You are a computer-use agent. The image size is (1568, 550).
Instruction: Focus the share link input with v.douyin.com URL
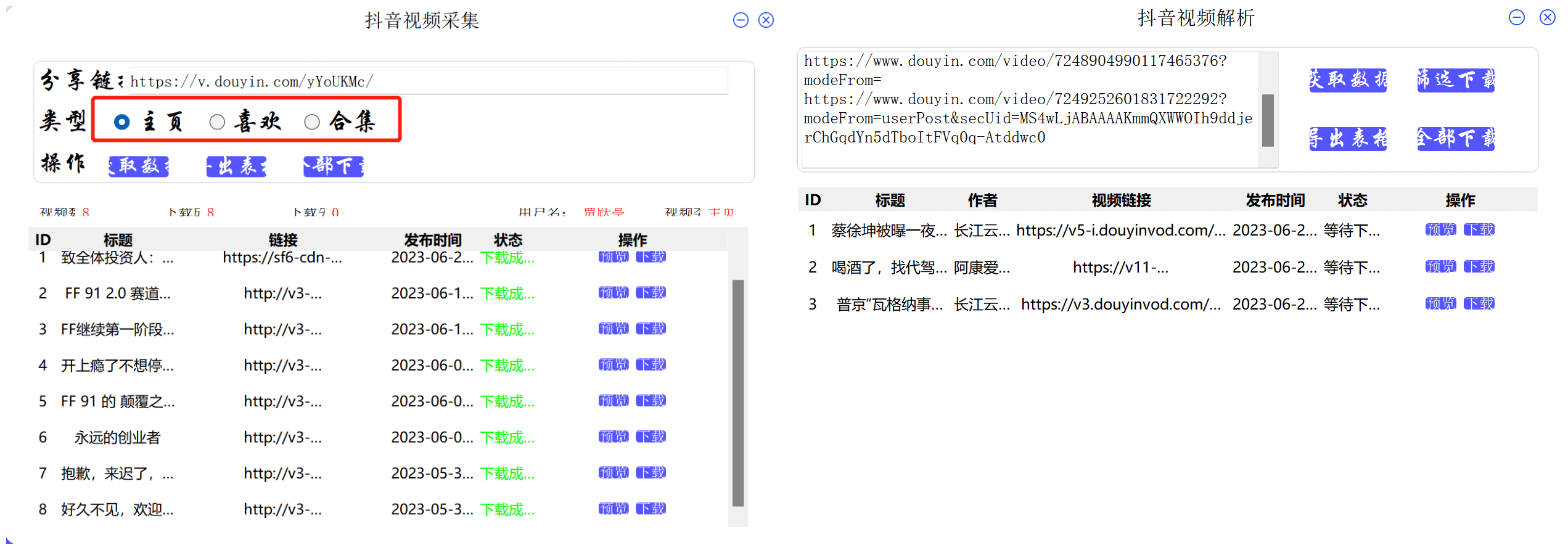point(427,81)
